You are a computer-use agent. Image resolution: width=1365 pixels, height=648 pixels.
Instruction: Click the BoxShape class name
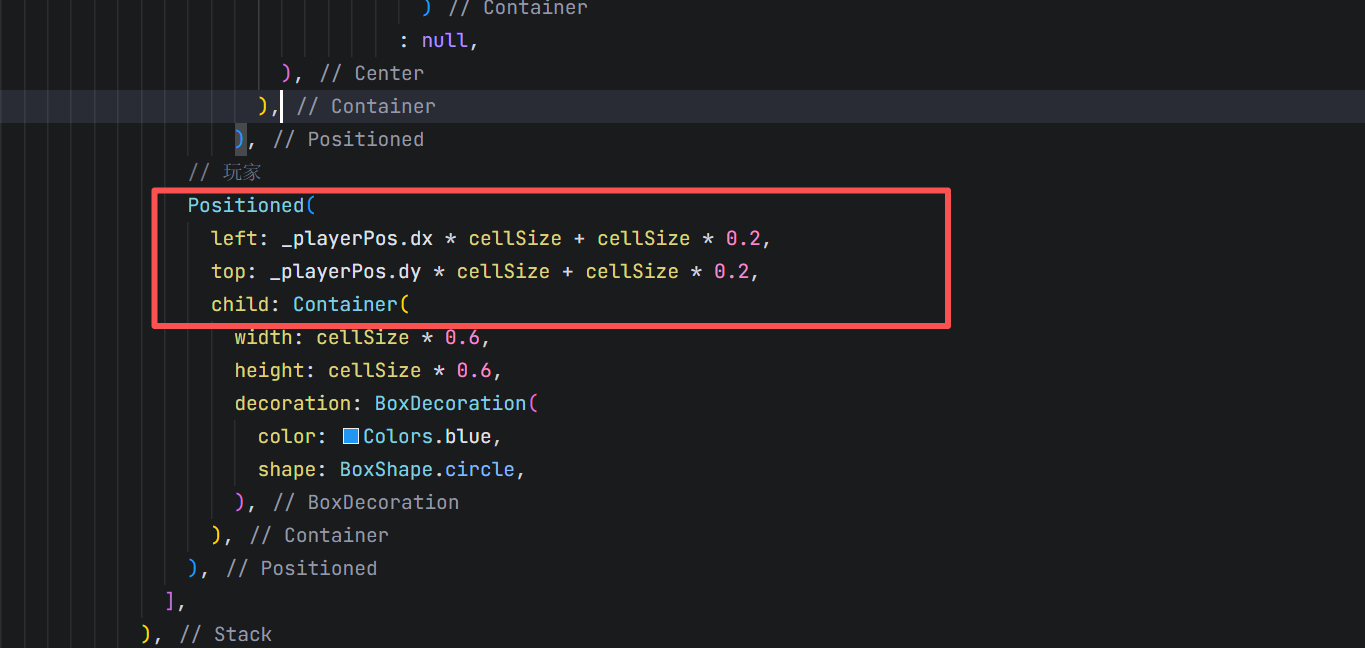click(386, 469)
